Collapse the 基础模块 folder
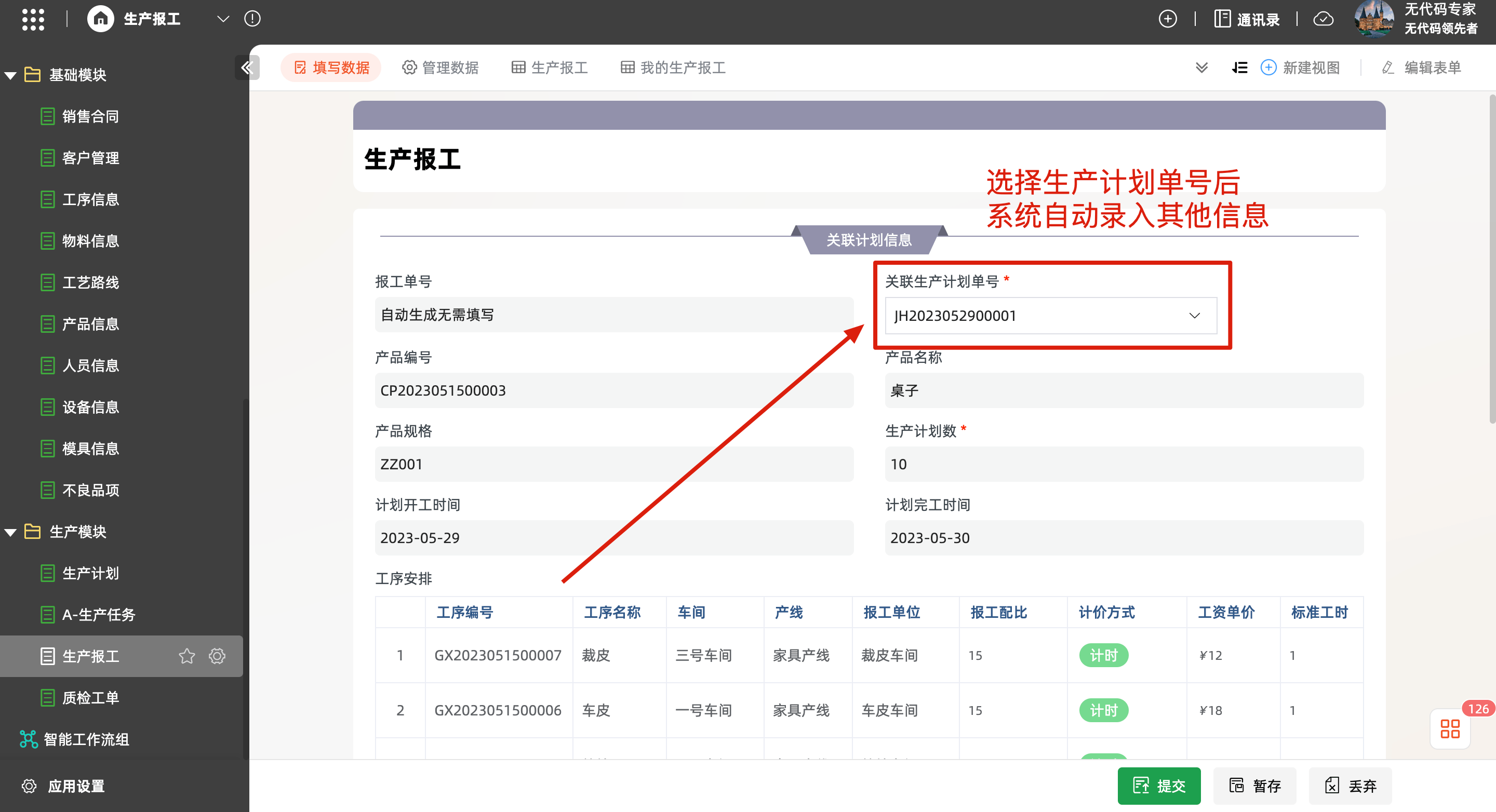The image size is (1496, 812). pos(10,75)
